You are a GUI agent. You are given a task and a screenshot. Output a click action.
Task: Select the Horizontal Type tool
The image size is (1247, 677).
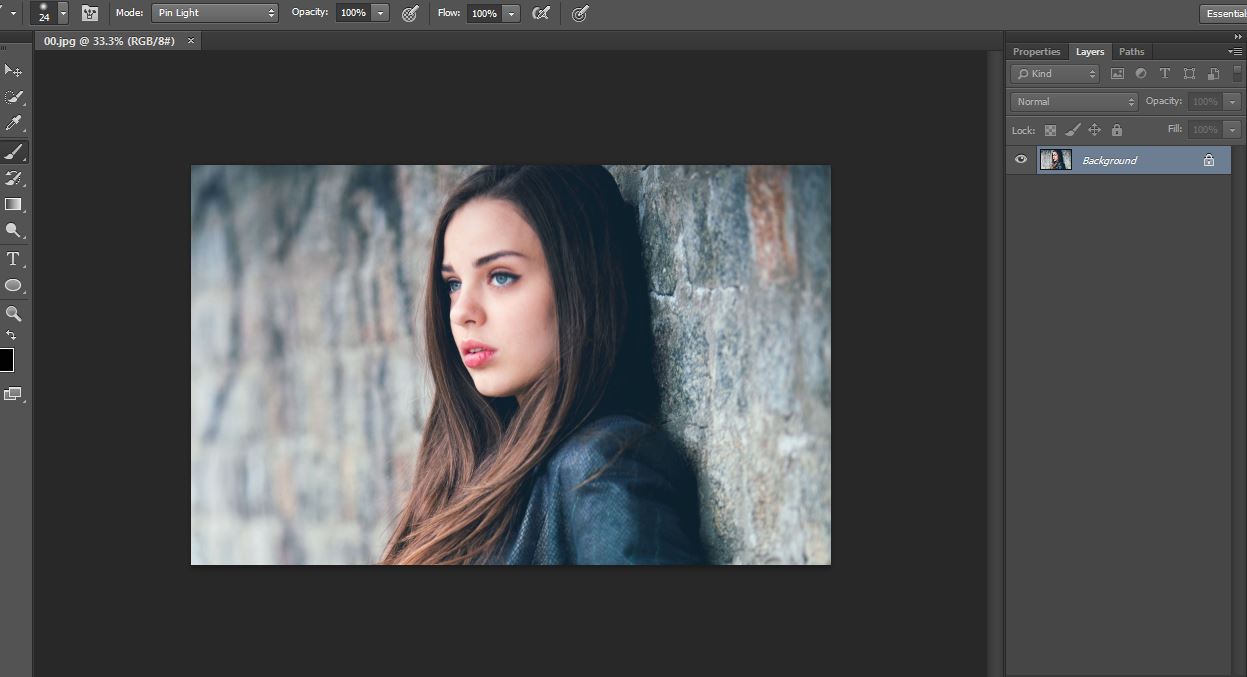pos(13,259)
